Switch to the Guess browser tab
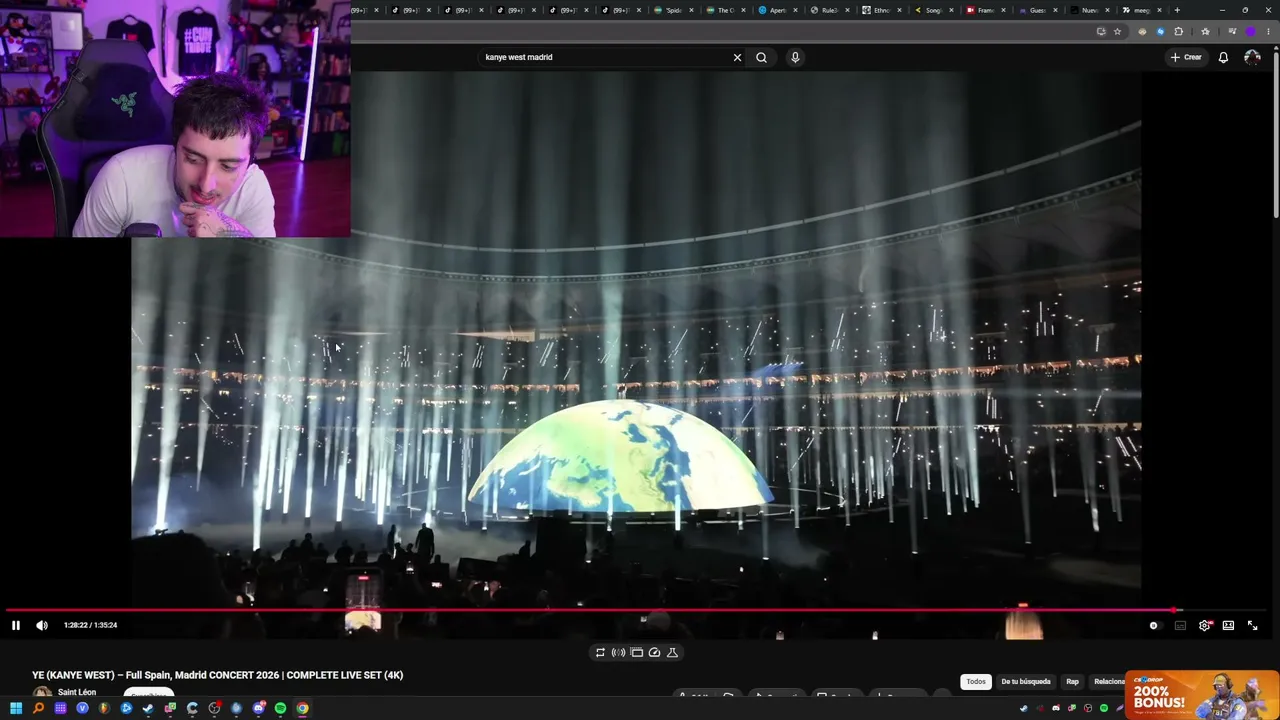This screenshot has height=720, width=1280. pyautogui.click(x=1038, y=10)
